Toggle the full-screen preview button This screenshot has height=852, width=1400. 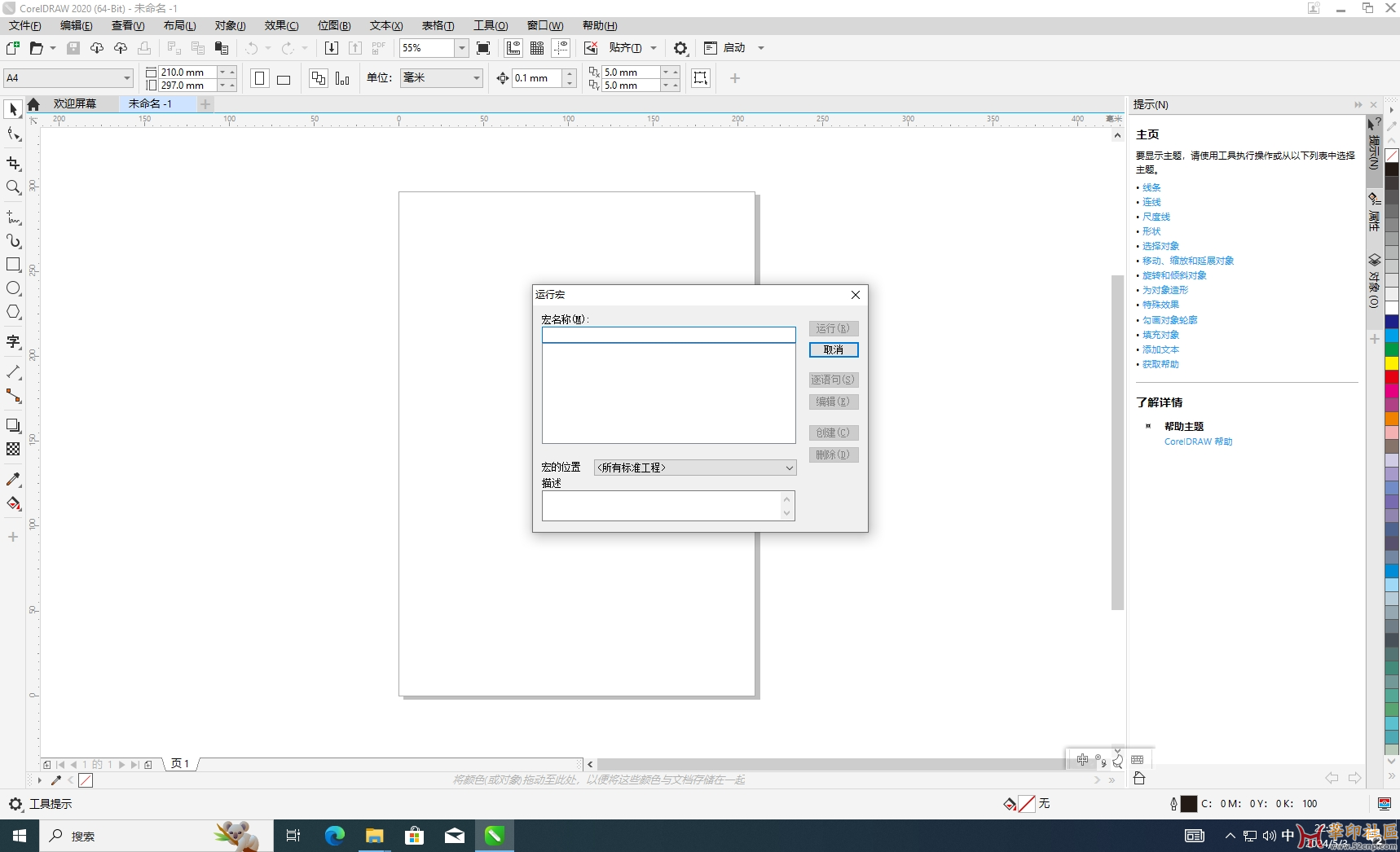[x=483, y=48]
